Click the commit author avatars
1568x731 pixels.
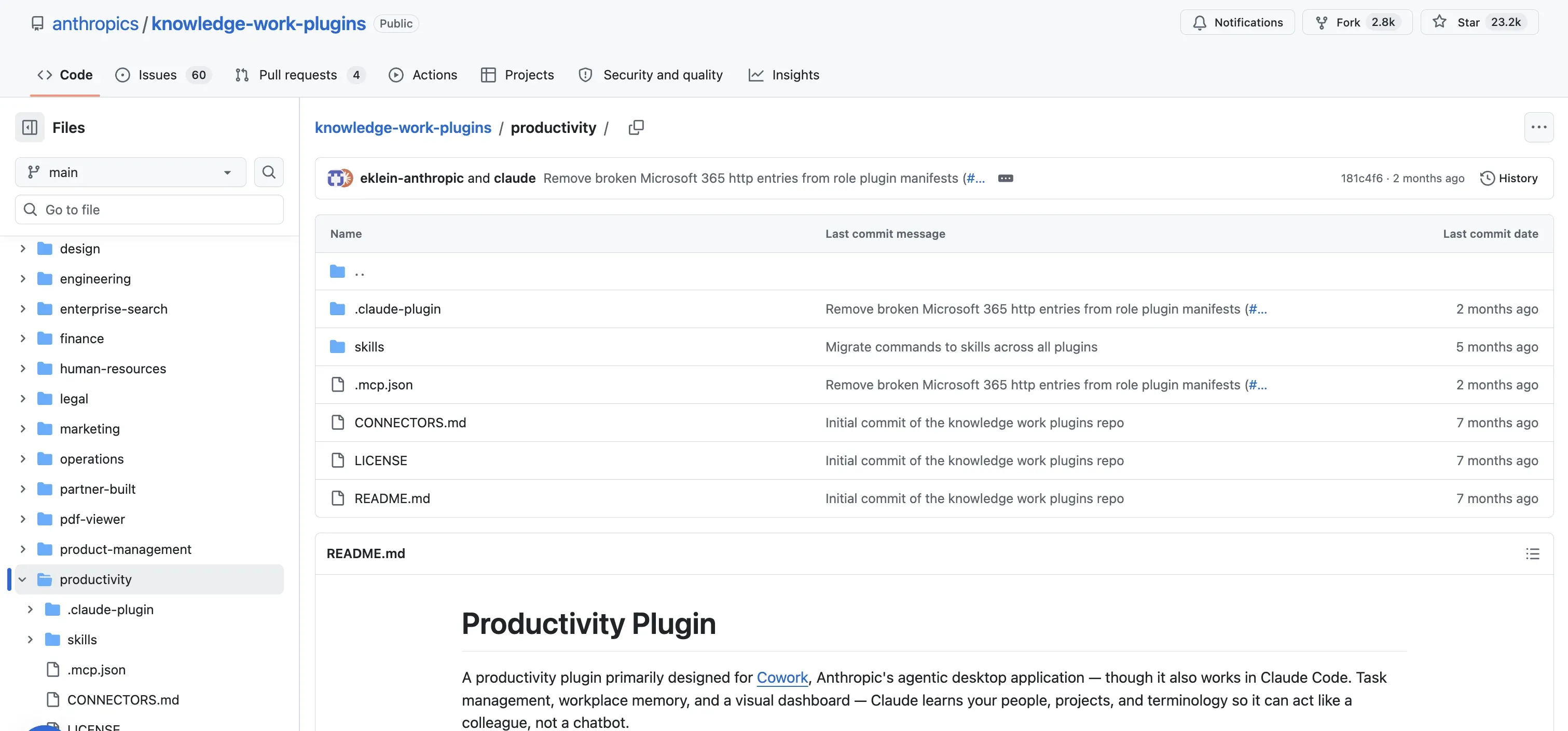pos(340,179)
